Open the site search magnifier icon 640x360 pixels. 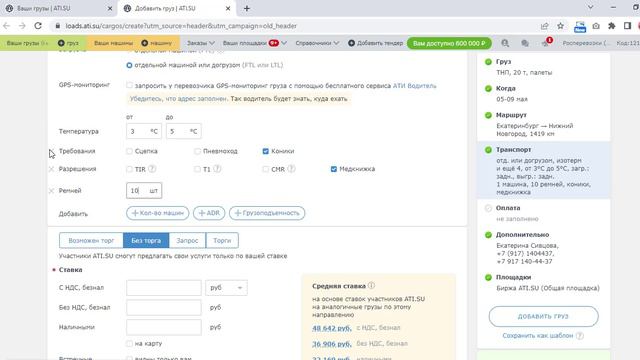pos(505,43)
